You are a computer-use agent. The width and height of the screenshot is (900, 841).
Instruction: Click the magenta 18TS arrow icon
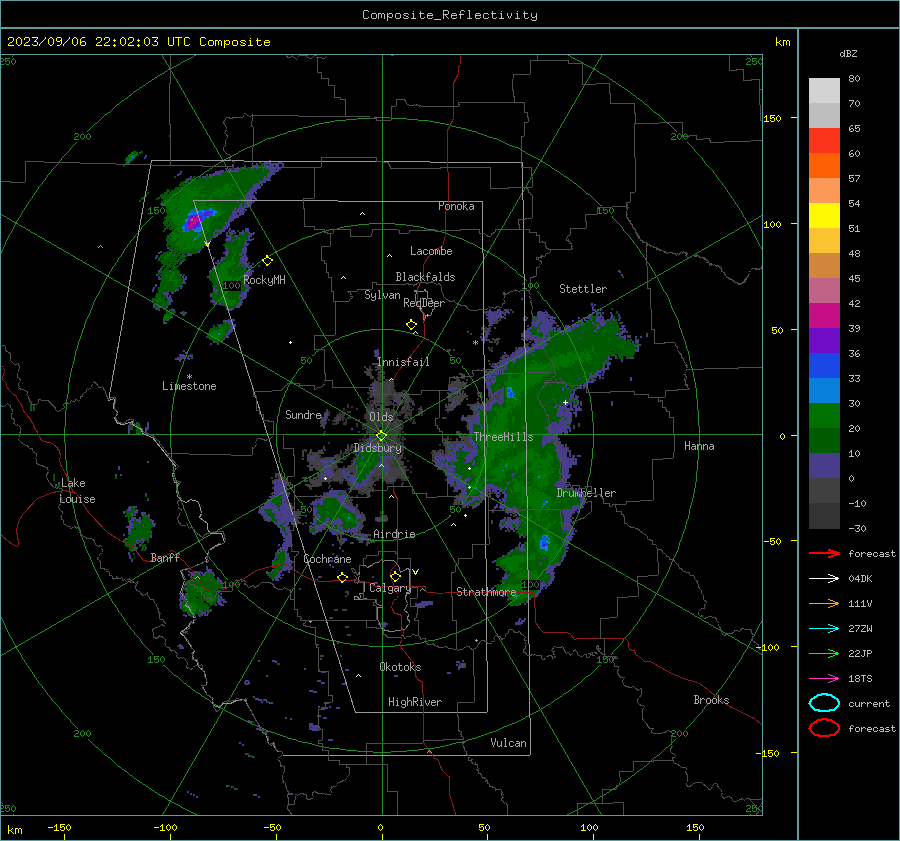(x=824, y=679)
